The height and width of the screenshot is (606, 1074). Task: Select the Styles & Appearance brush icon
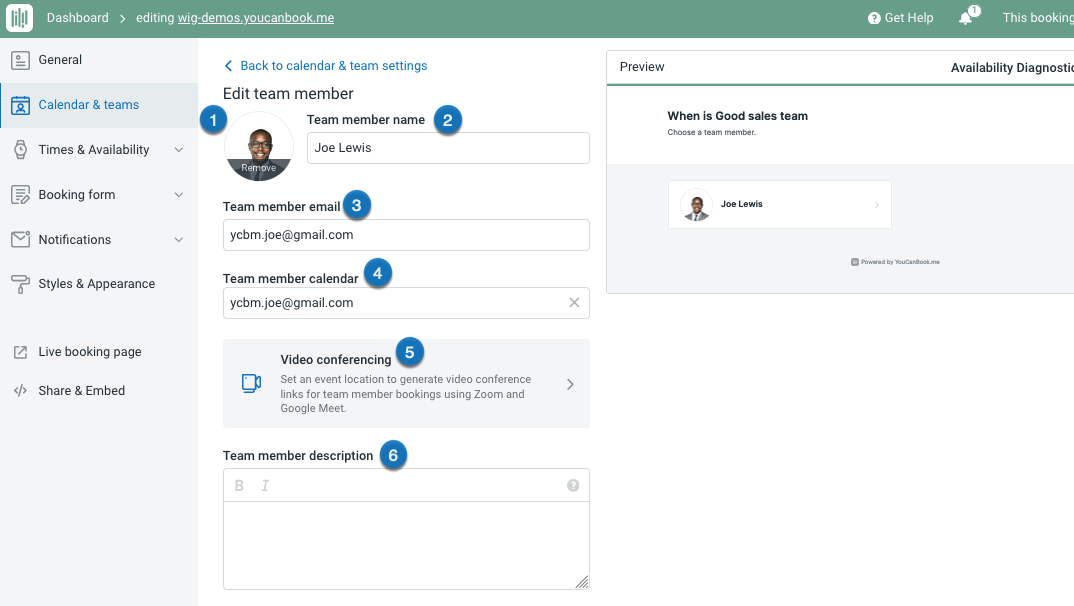pos(21,283)
